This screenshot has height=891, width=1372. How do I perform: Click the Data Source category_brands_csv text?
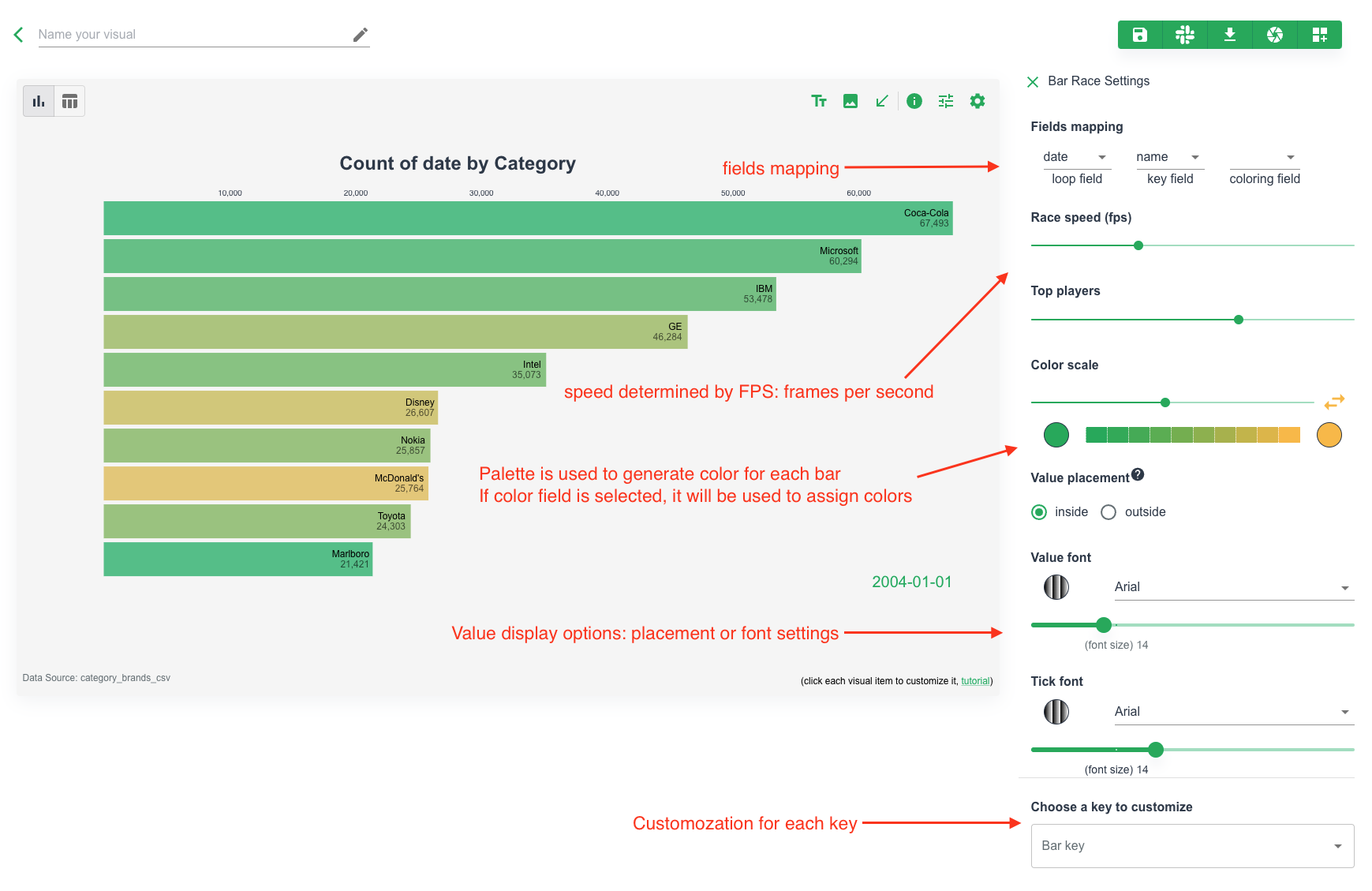pos(96,678)
